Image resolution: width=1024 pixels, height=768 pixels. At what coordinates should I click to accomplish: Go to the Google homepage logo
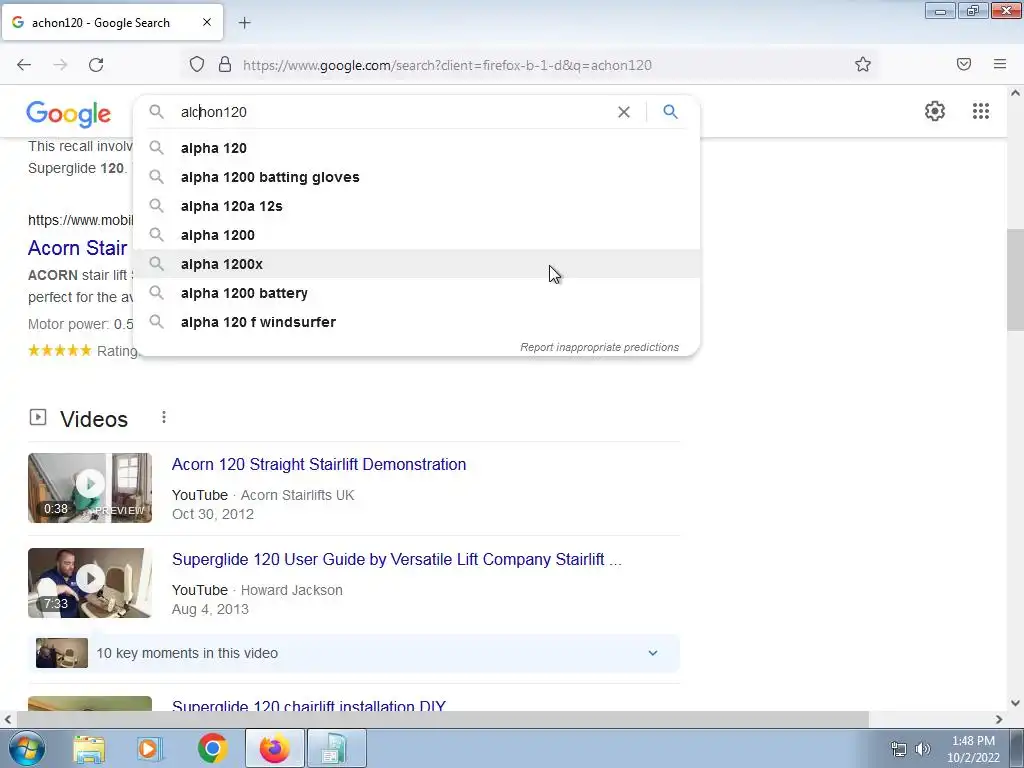coord(69,114)
